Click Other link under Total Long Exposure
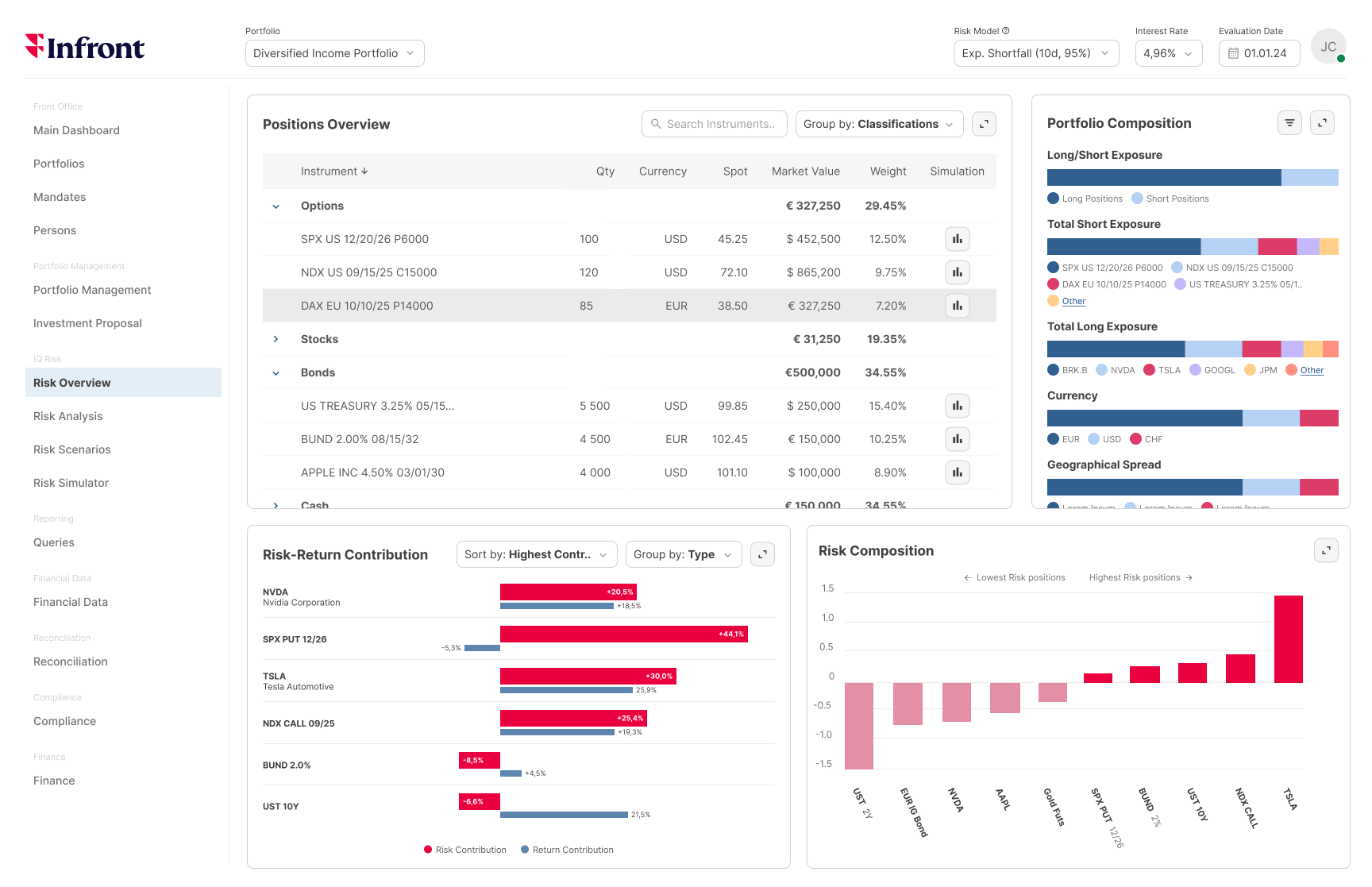Image resolution: width=1372 pixels, height=887 pixels. click(1312, 370)
